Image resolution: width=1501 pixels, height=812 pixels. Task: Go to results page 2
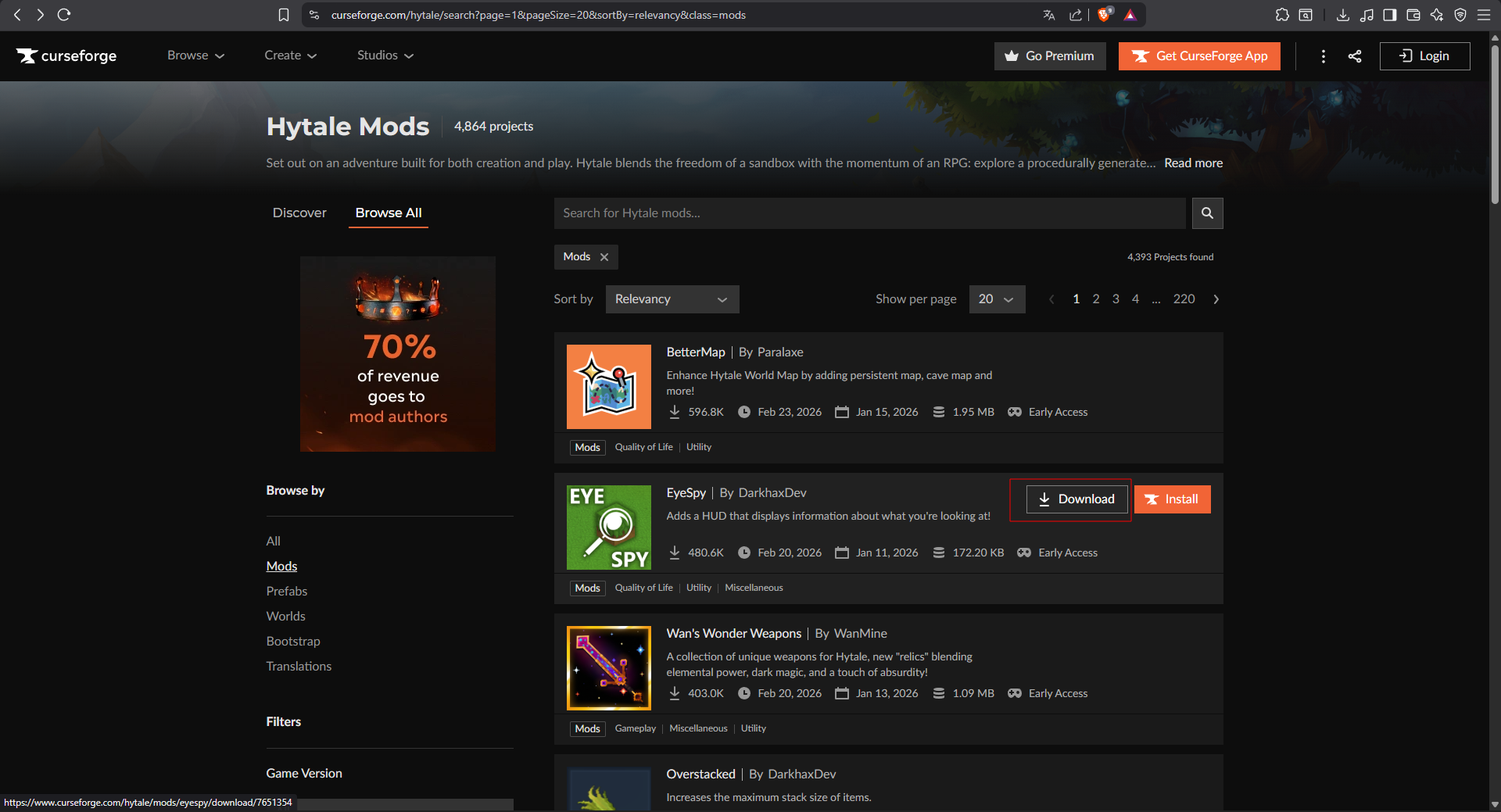(1096, 299)
